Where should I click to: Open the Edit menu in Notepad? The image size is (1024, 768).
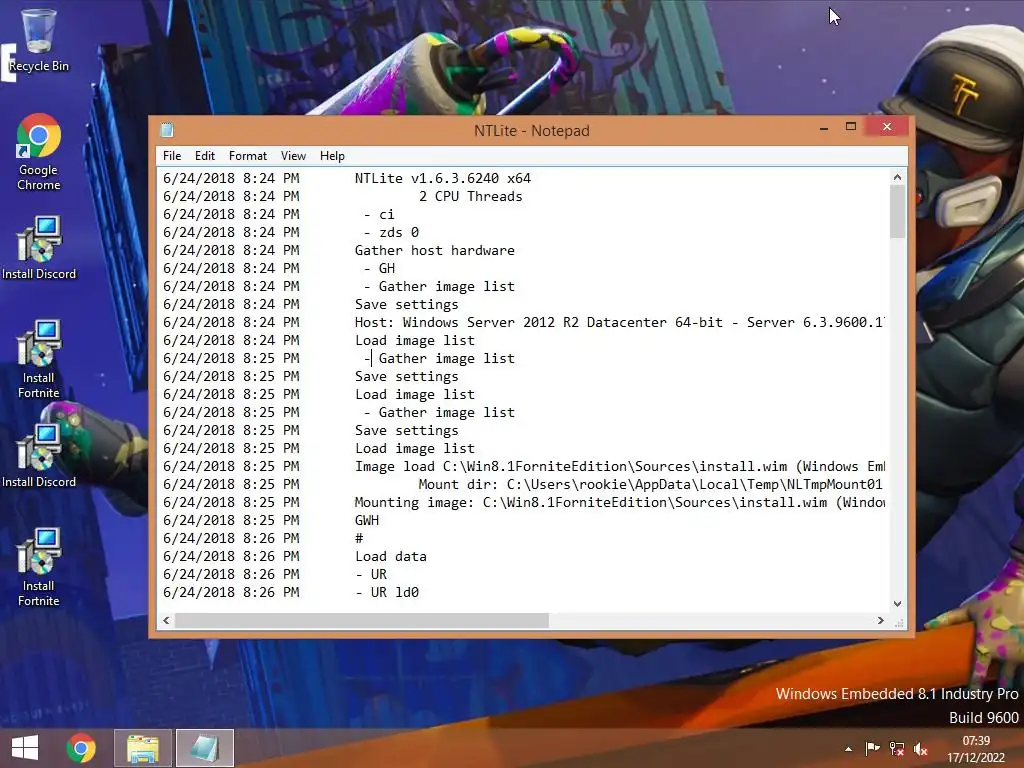click(x=204, y=156)
